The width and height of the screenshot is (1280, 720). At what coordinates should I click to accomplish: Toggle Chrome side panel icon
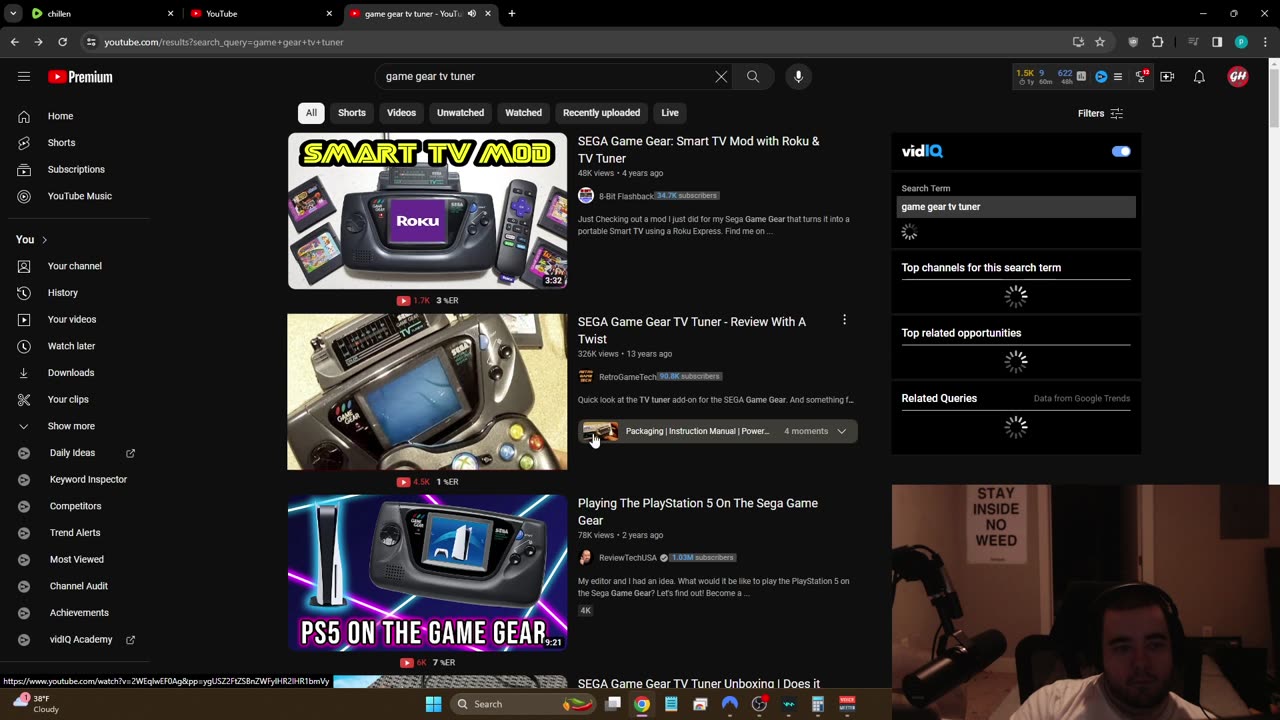(1217, 42)
